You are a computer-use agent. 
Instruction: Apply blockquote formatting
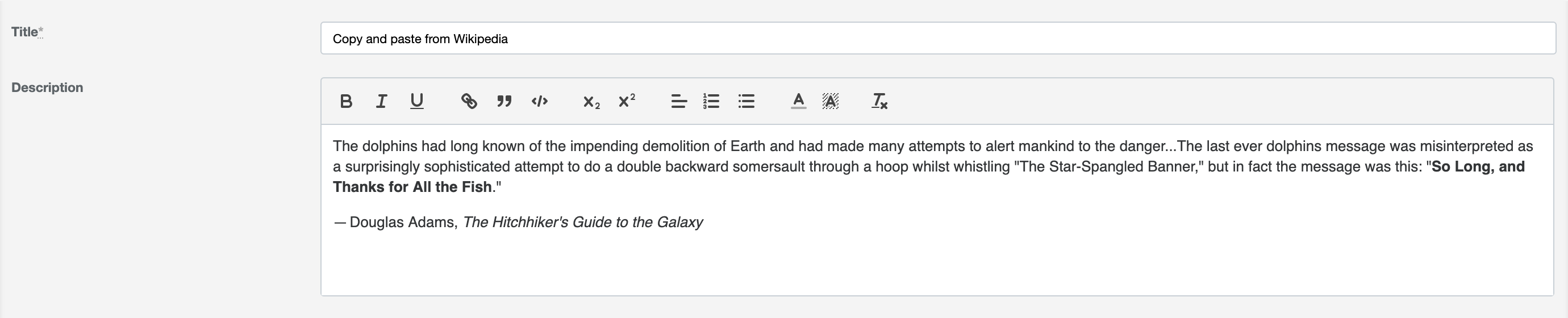(x=504, y=101)
